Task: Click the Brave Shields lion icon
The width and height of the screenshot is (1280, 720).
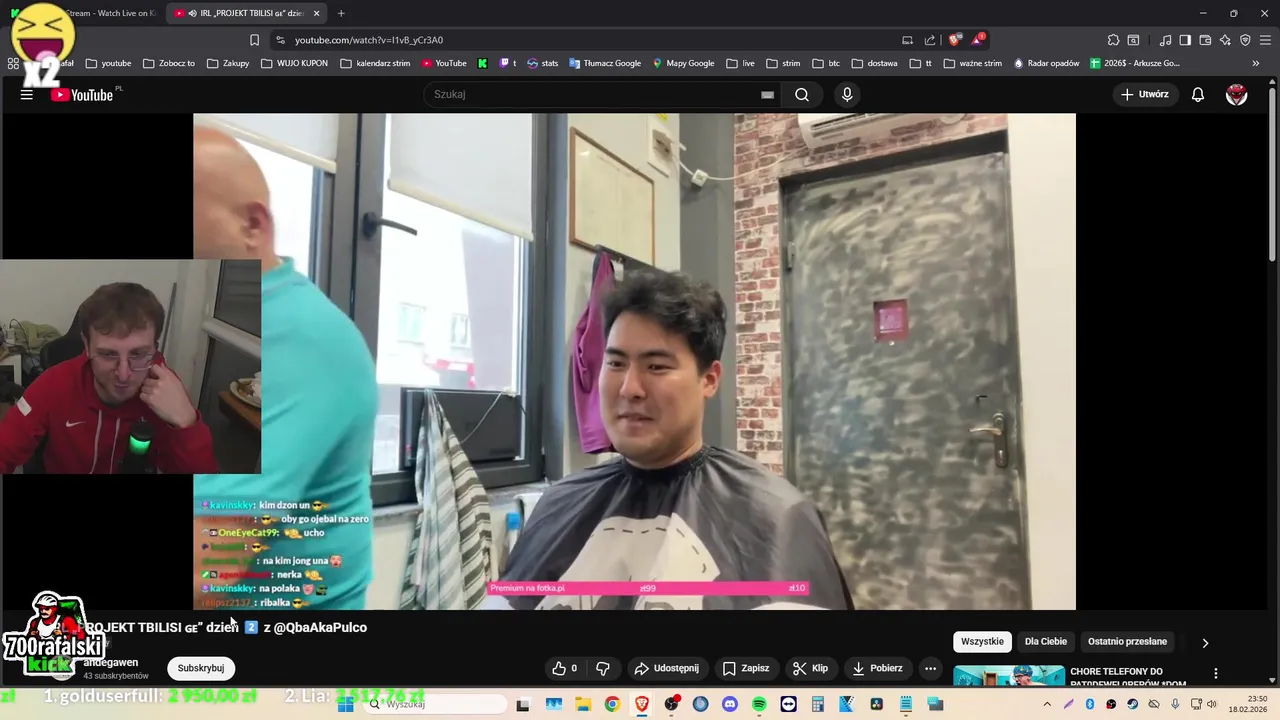Action: pos(955,40)
